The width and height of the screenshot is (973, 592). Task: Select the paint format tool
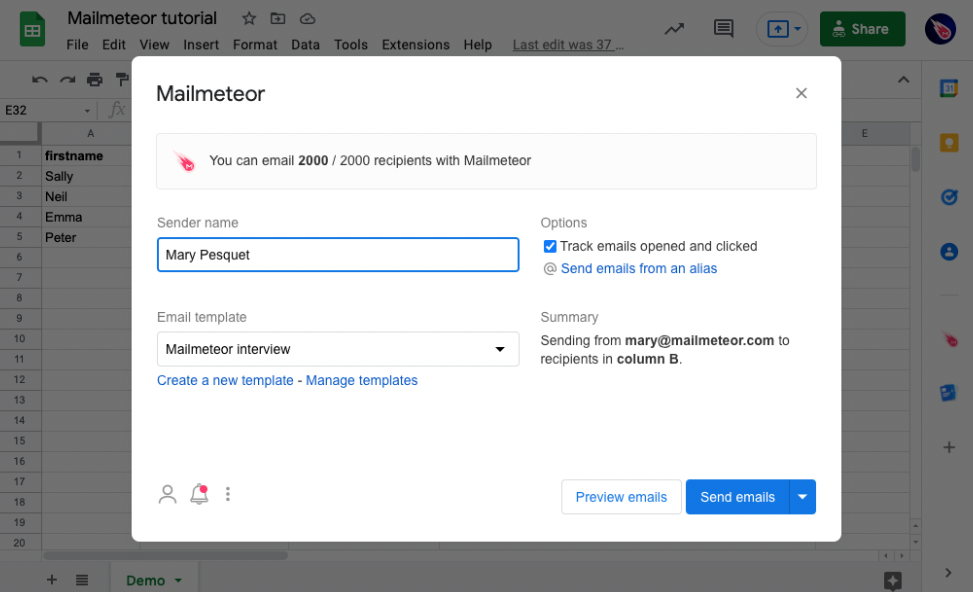coord(122,79)
